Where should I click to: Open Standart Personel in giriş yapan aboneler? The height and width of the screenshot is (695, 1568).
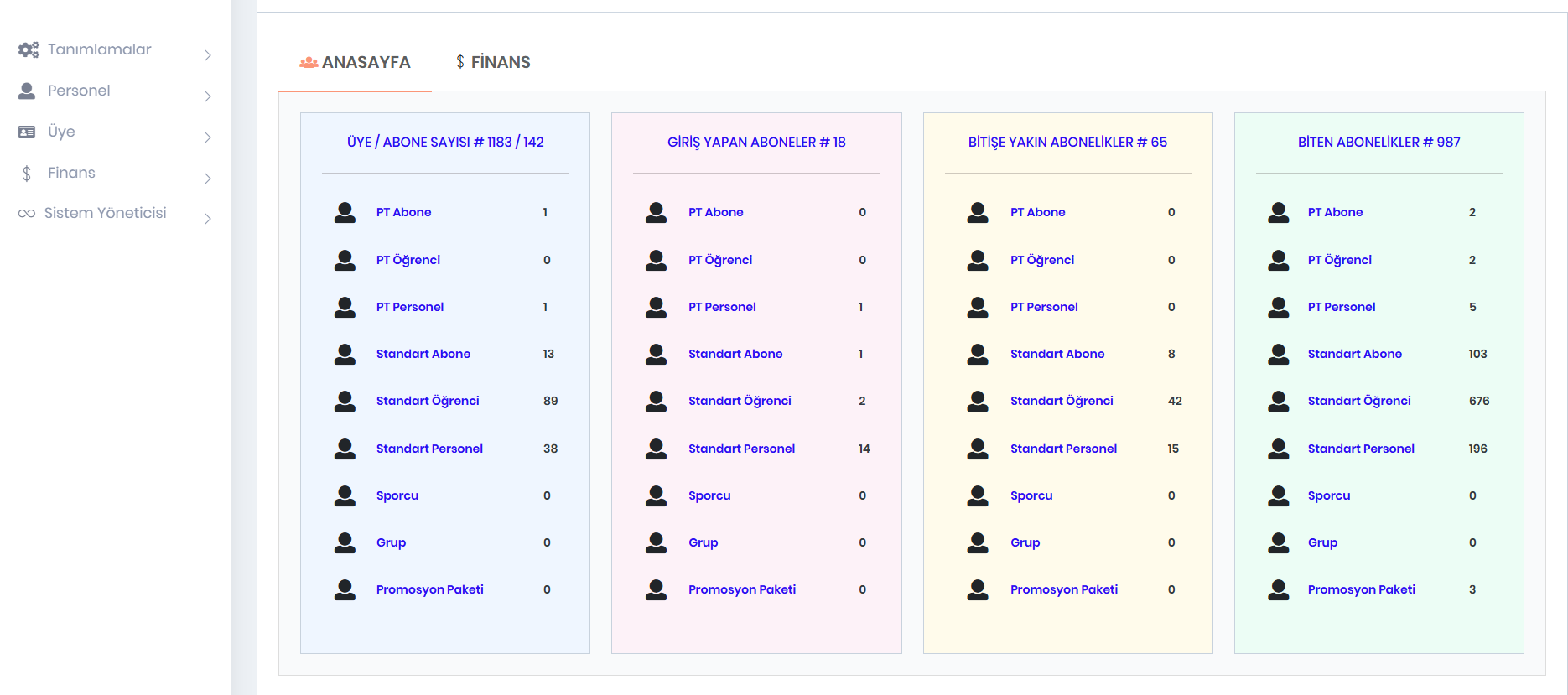tap(741, 449)
